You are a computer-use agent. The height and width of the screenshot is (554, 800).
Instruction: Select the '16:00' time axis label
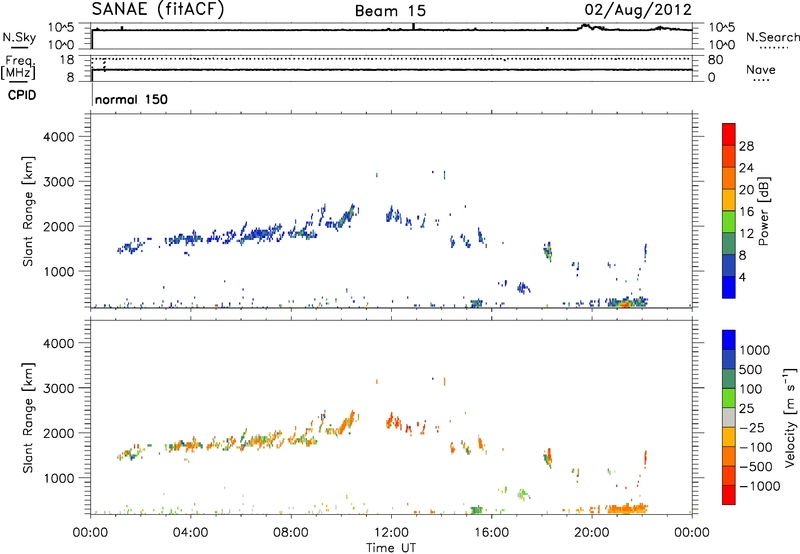click(x=491, y=533)
